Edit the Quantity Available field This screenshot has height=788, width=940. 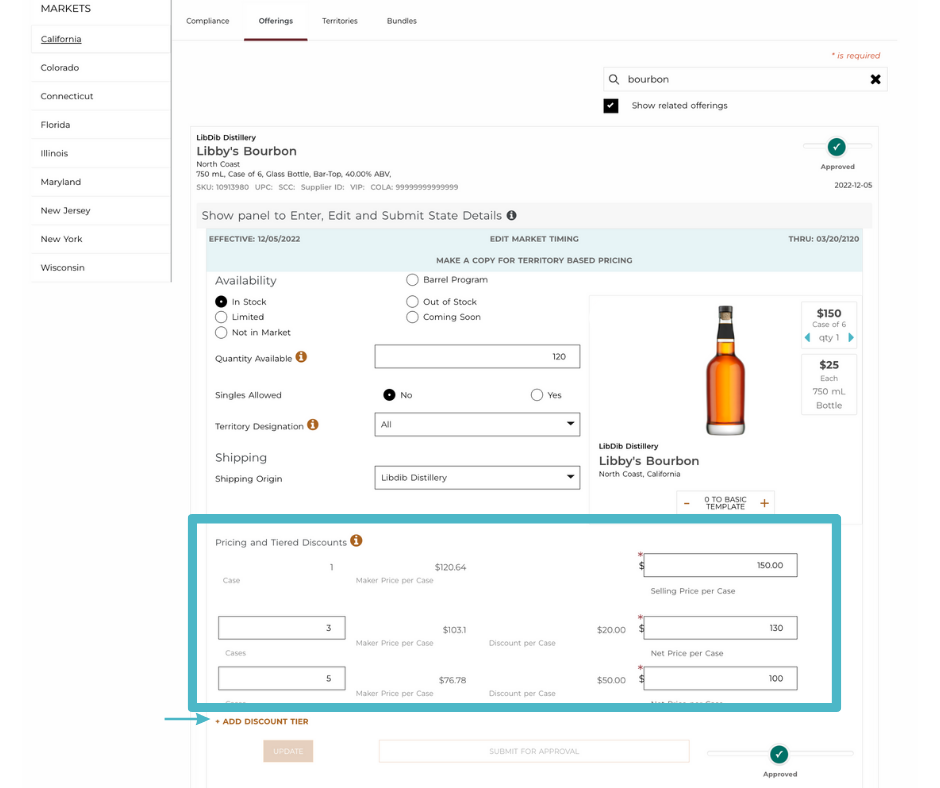pyautogui.click(x=477, y=357)
